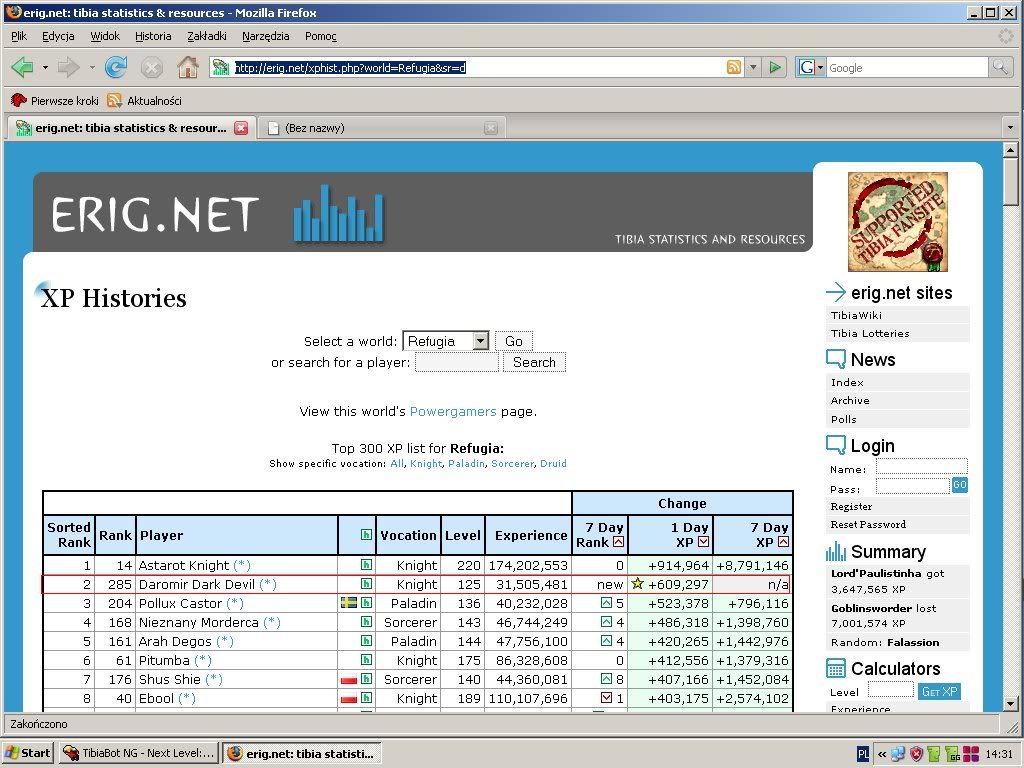Click the Swedish flag in Pollux Castor row
Screen dimensions: 1024x768
pos(349,603)
